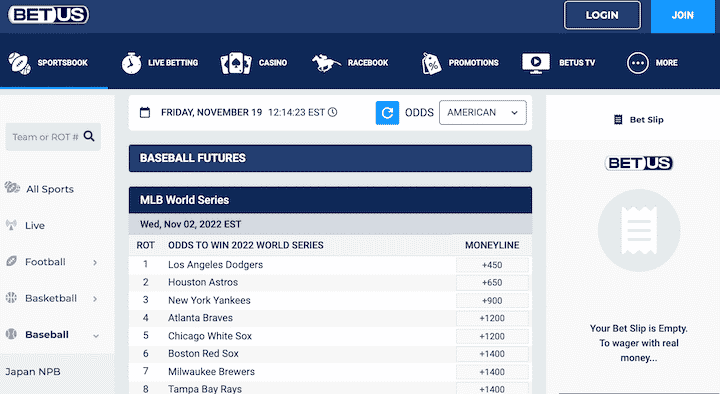Click the JOIN button

683,16
